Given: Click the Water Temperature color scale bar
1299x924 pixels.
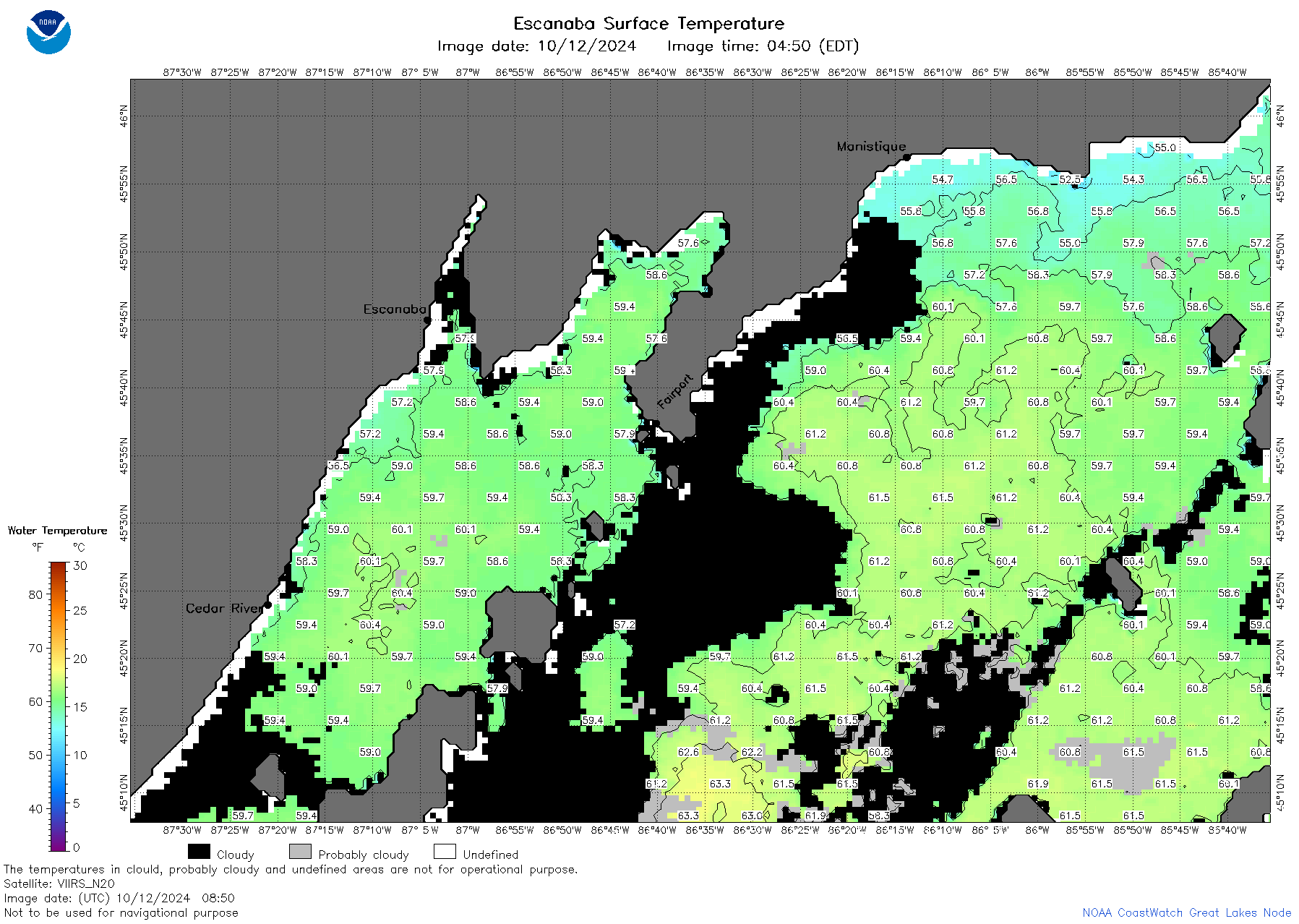Looking at the screenshot, I should tap(58, 706).
